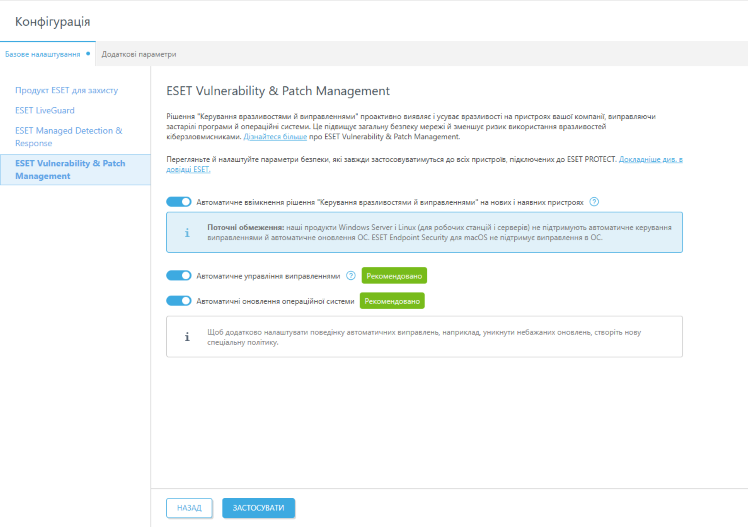Image resolution: width=748 pixels, height=527 pixels.
Task: Click Рекомендовано badge beside automatic patch management
Action: tap(394, 276)
